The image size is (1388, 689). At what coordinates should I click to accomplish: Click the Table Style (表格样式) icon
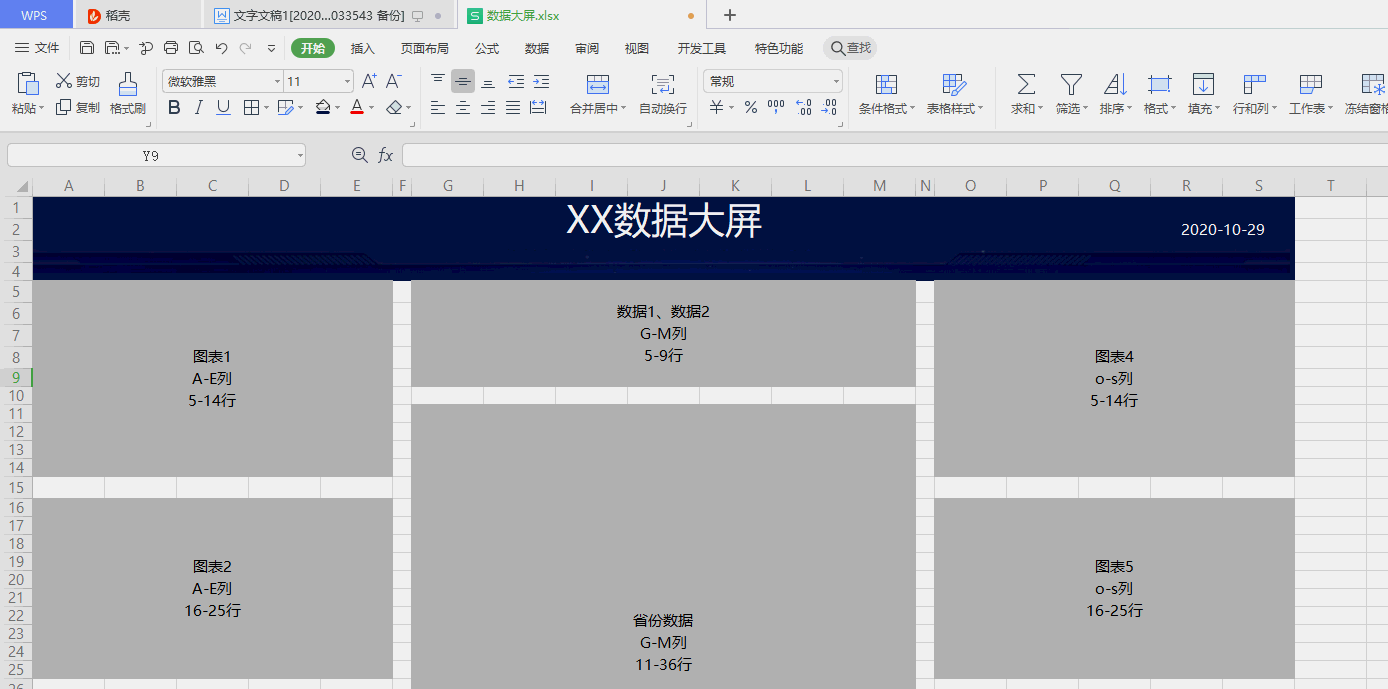click(954, 84)
